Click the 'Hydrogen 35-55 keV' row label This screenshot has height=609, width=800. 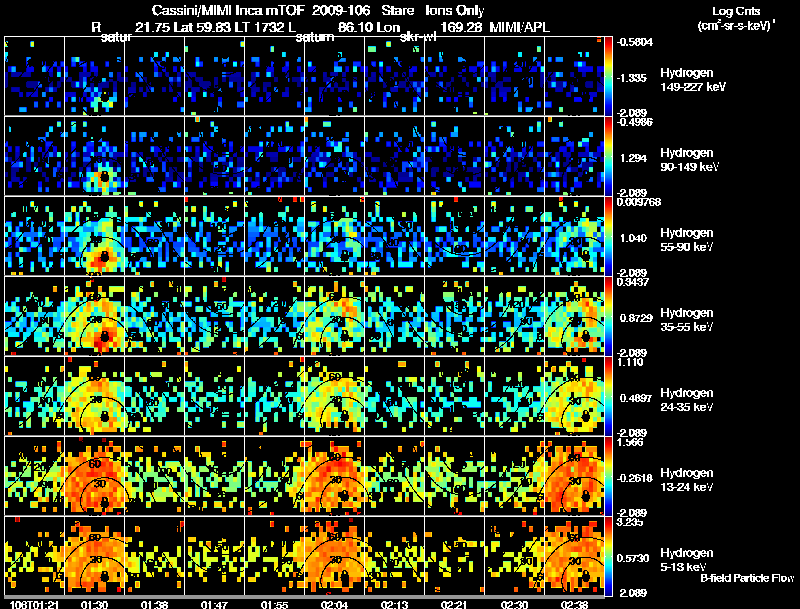coord(686,320)
